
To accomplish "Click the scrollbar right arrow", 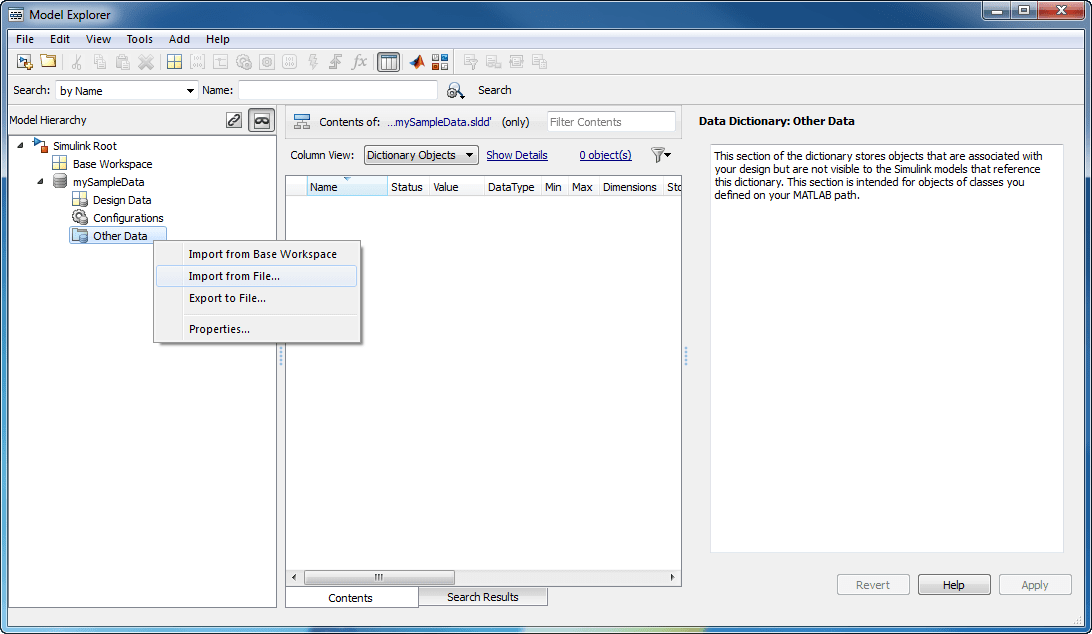I will click(672, 578).
